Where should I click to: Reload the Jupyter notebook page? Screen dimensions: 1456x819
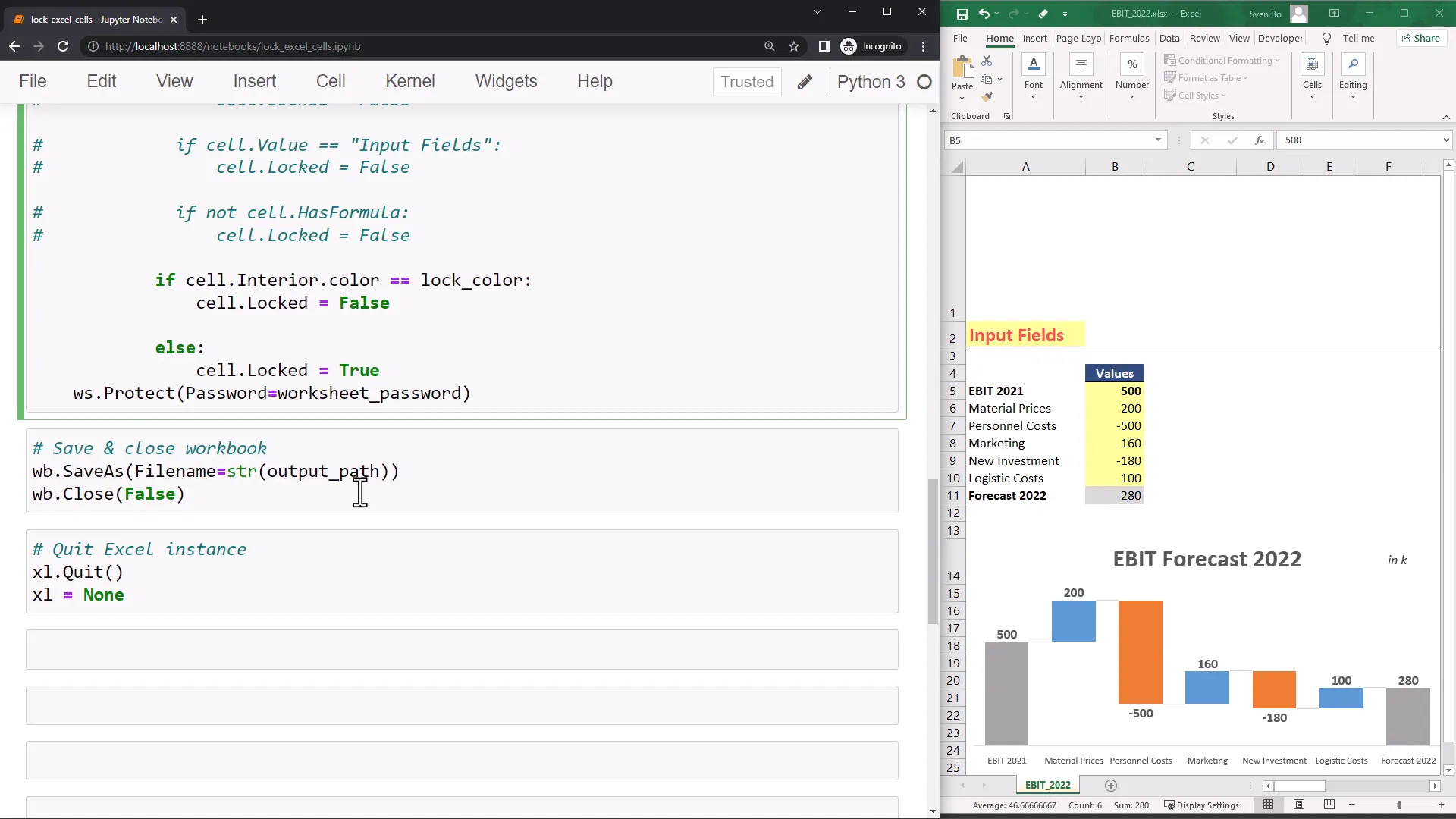click(63, 46)
